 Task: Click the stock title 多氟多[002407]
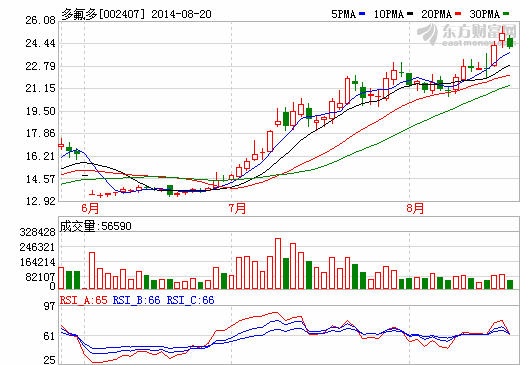pos(104,14)
